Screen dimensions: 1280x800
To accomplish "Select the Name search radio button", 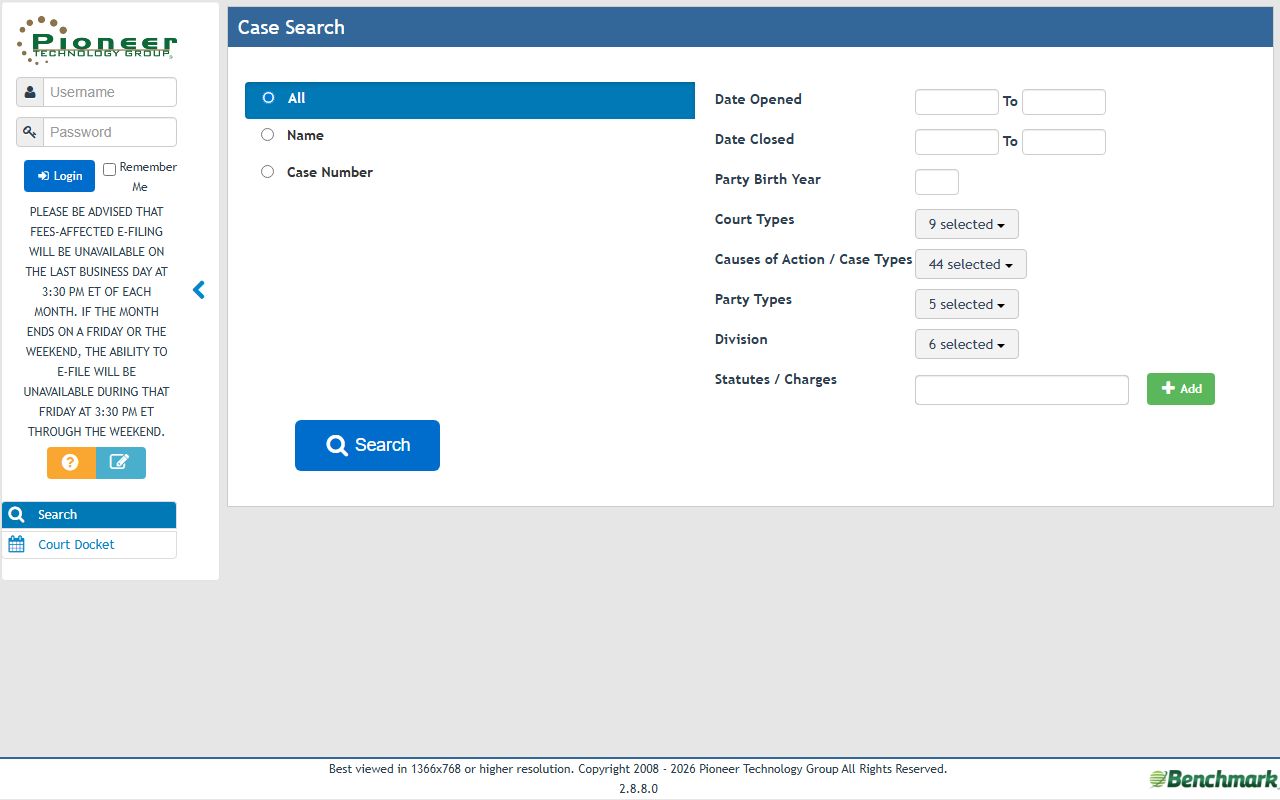I will pyautogui.click(x=267, y=135).
